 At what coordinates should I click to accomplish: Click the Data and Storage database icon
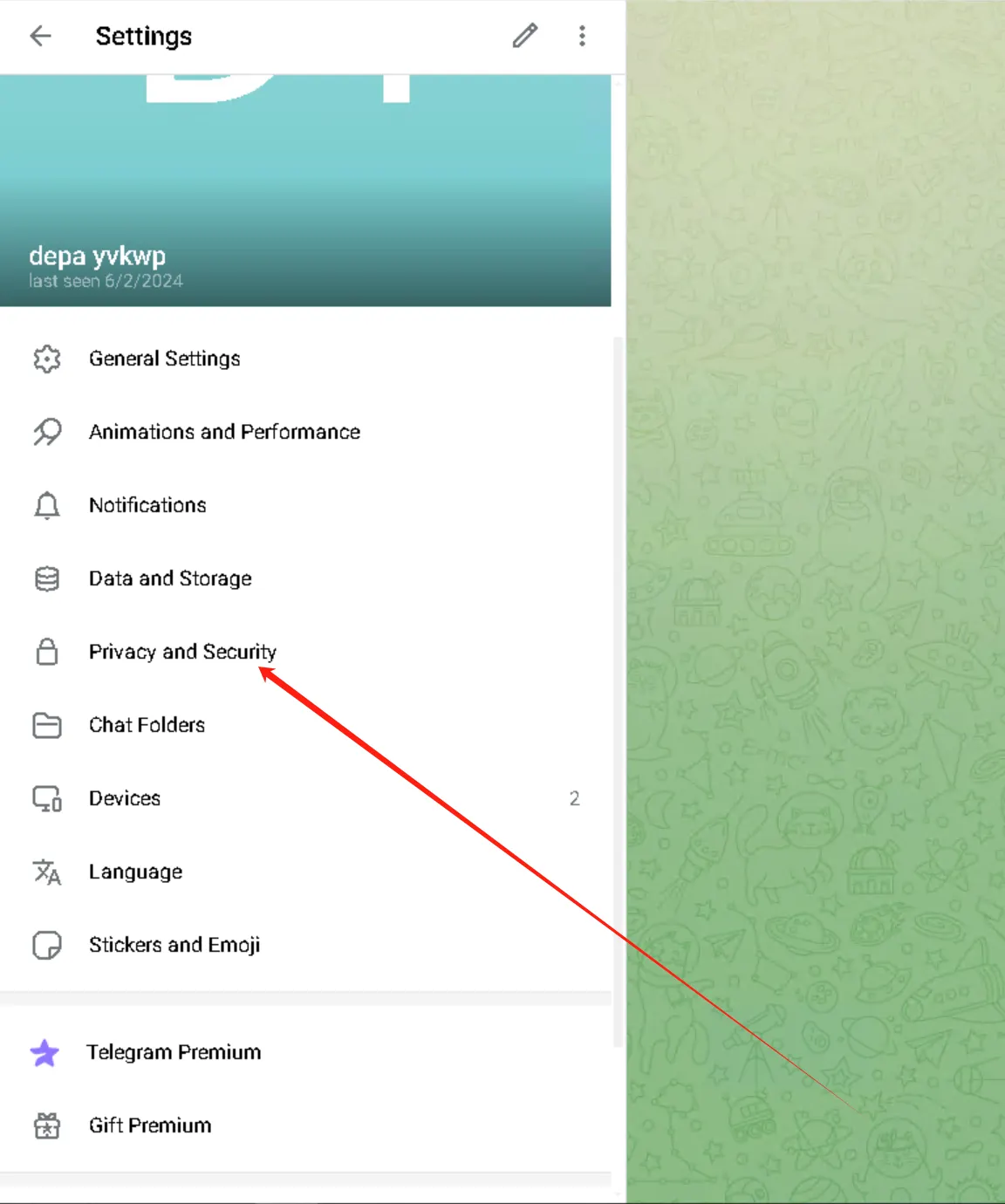point(47,578)
